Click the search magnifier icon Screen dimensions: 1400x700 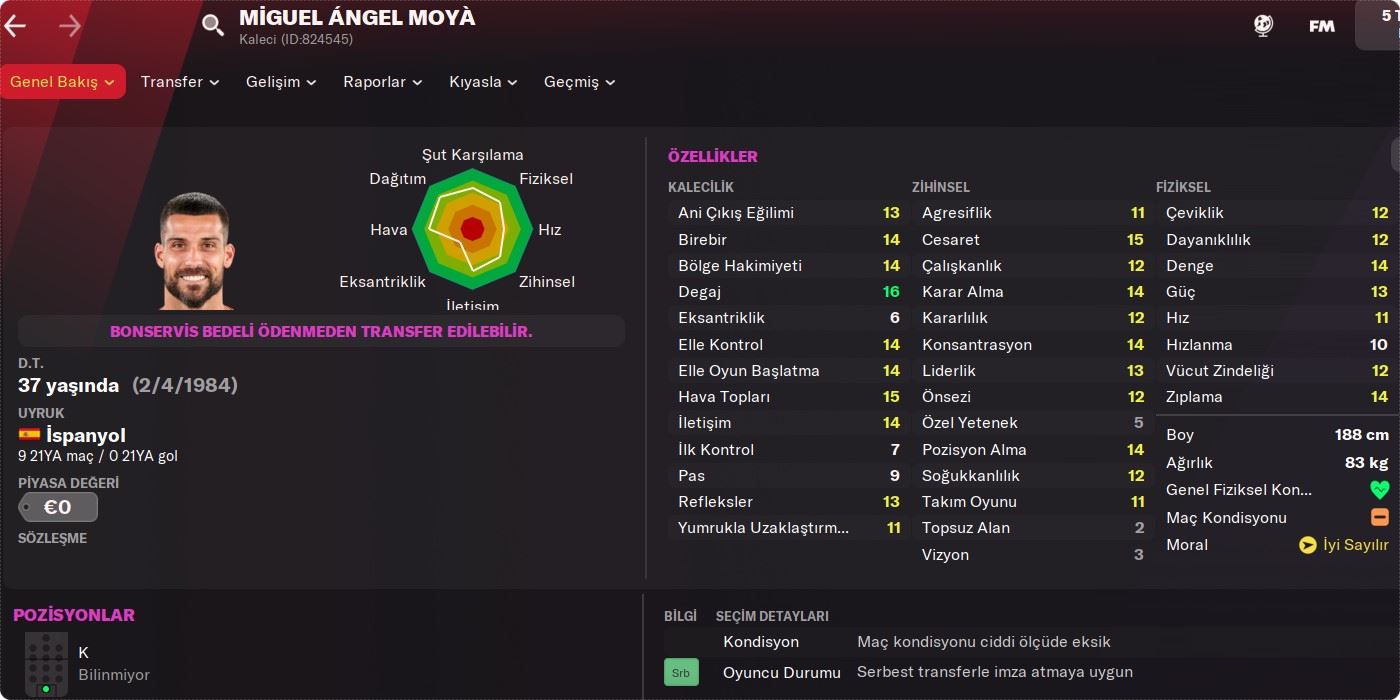tap(213, 26)
